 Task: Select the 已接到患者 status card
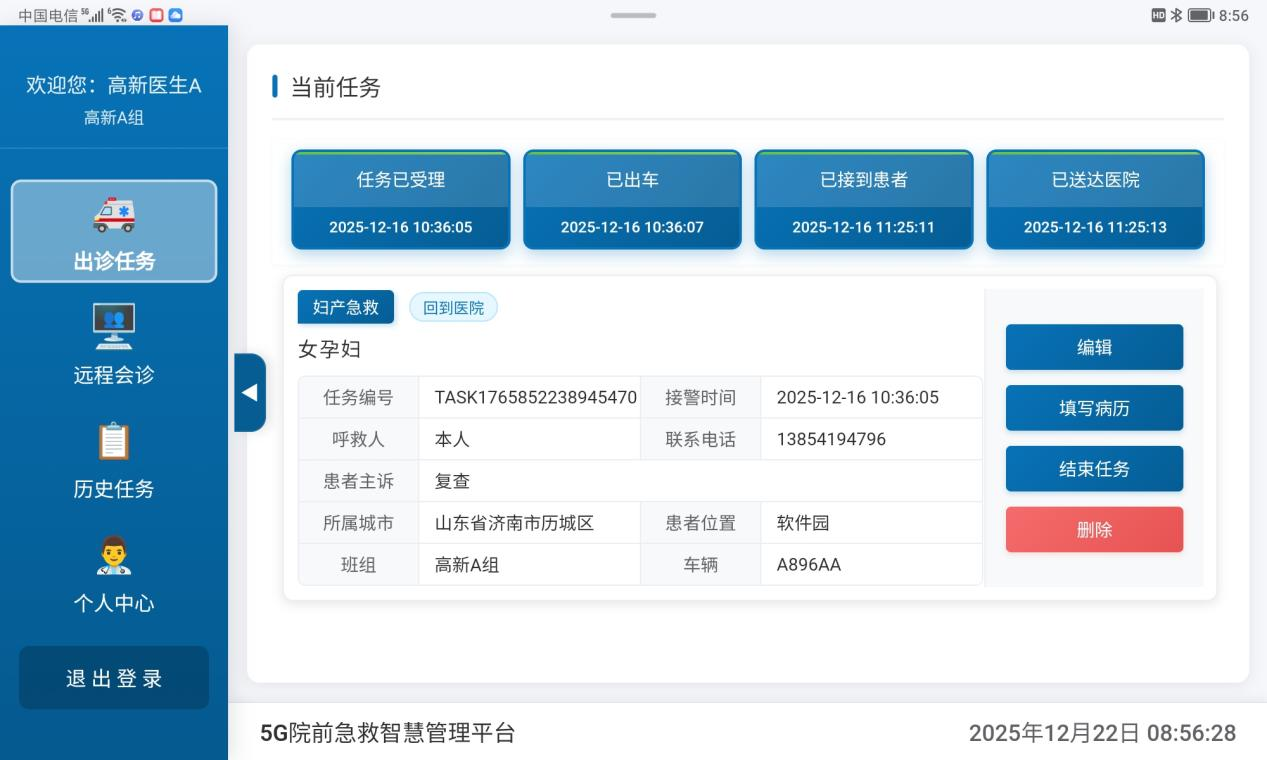click(x=864, y=199)
